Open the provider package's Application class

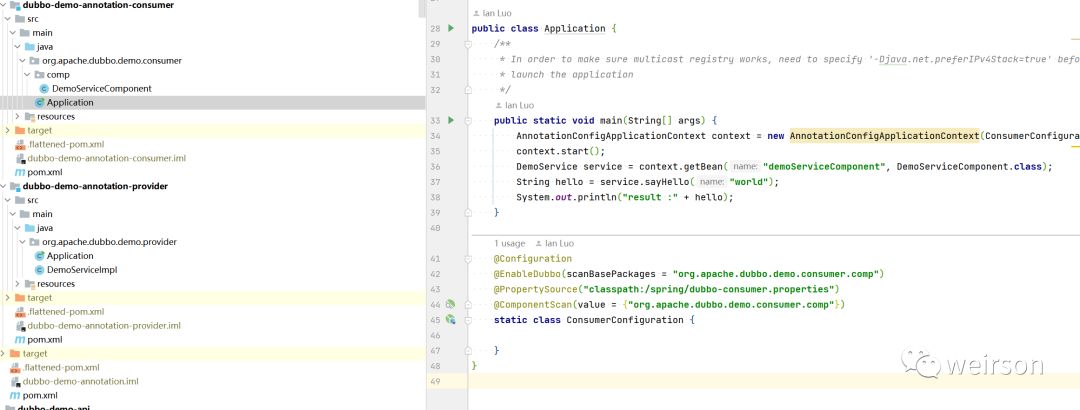point(70,256)
